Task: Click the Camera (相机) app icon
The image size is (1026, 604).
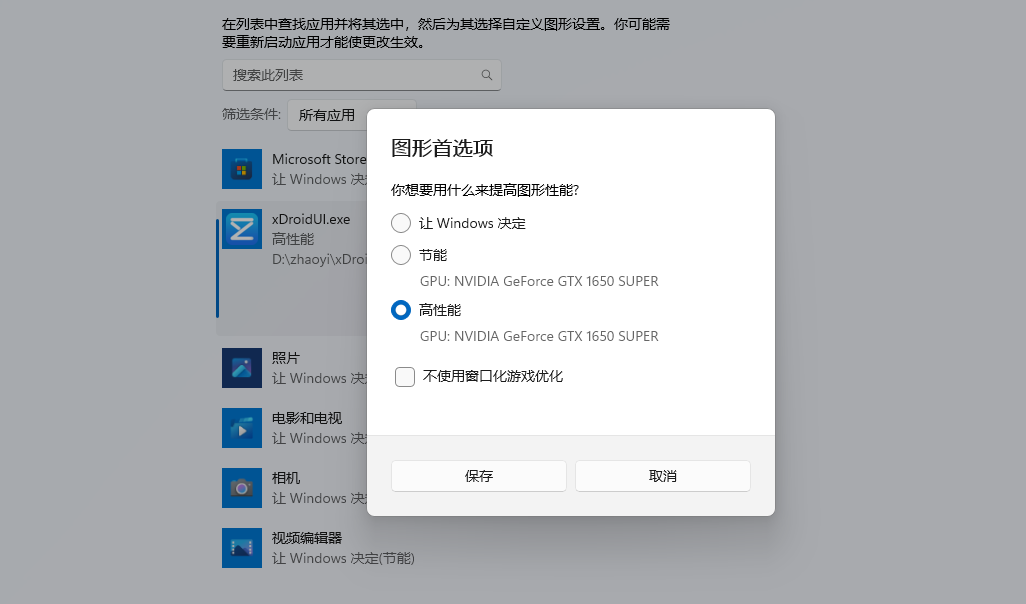Action: tap(241, 488)
